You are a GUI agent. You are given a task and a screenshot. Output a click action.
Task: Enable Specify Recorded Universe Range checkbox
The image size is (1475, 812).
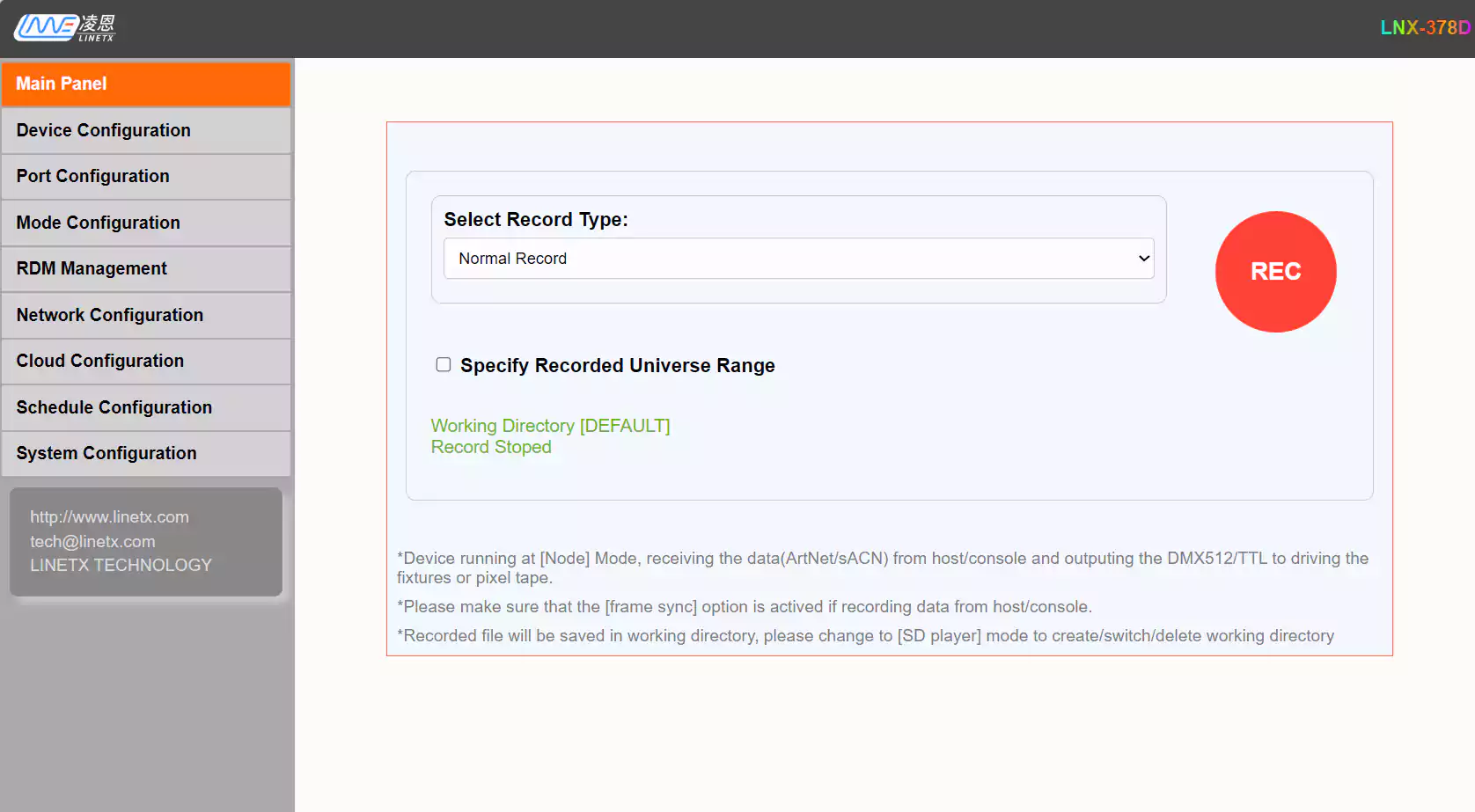444,365
